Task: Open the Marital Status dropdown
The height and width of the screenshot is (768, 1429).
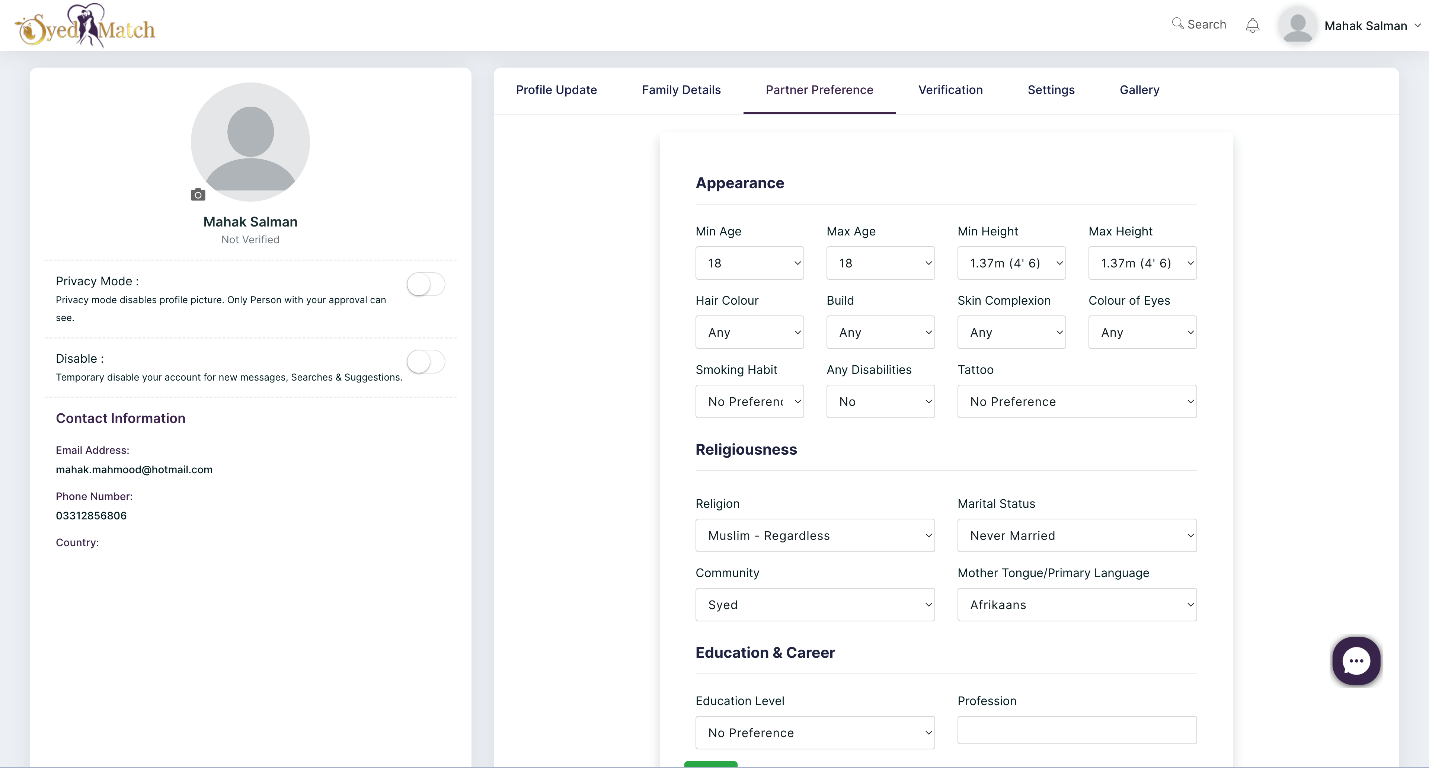Action: 1077,535
